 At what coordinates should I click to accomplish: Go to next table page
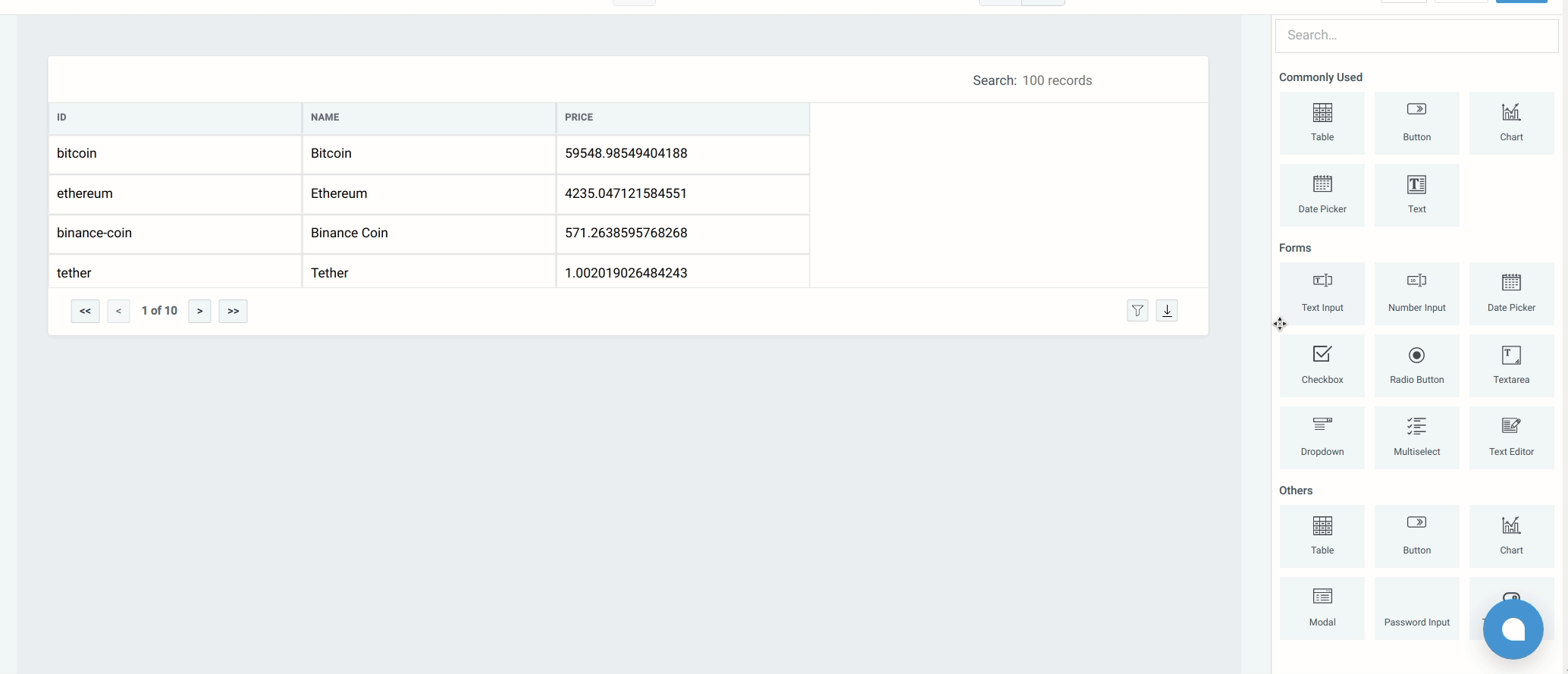pos(199,311)
